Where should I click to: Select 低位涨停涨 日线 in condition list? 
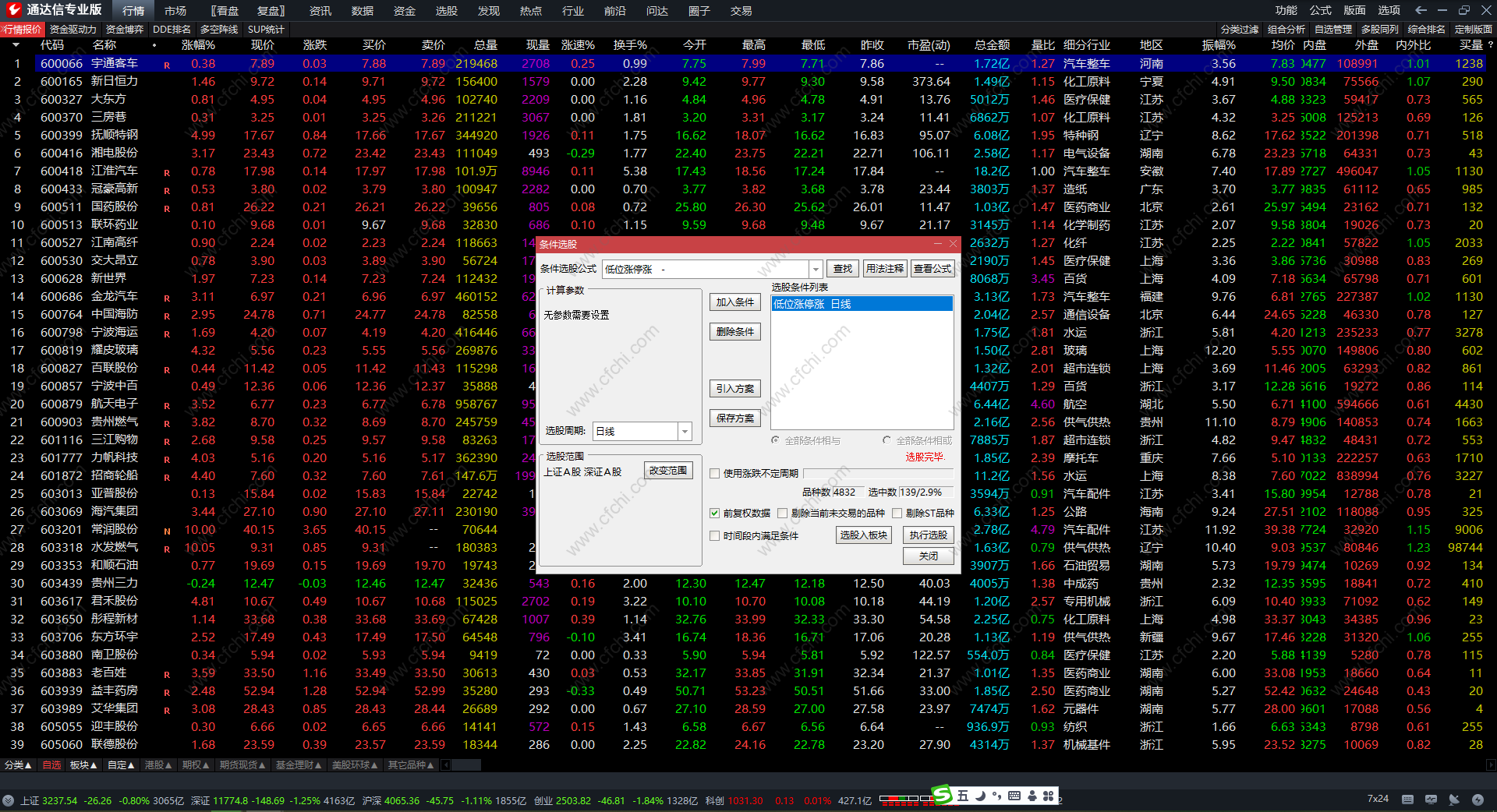pyautogui.click(x=861, y=304)
